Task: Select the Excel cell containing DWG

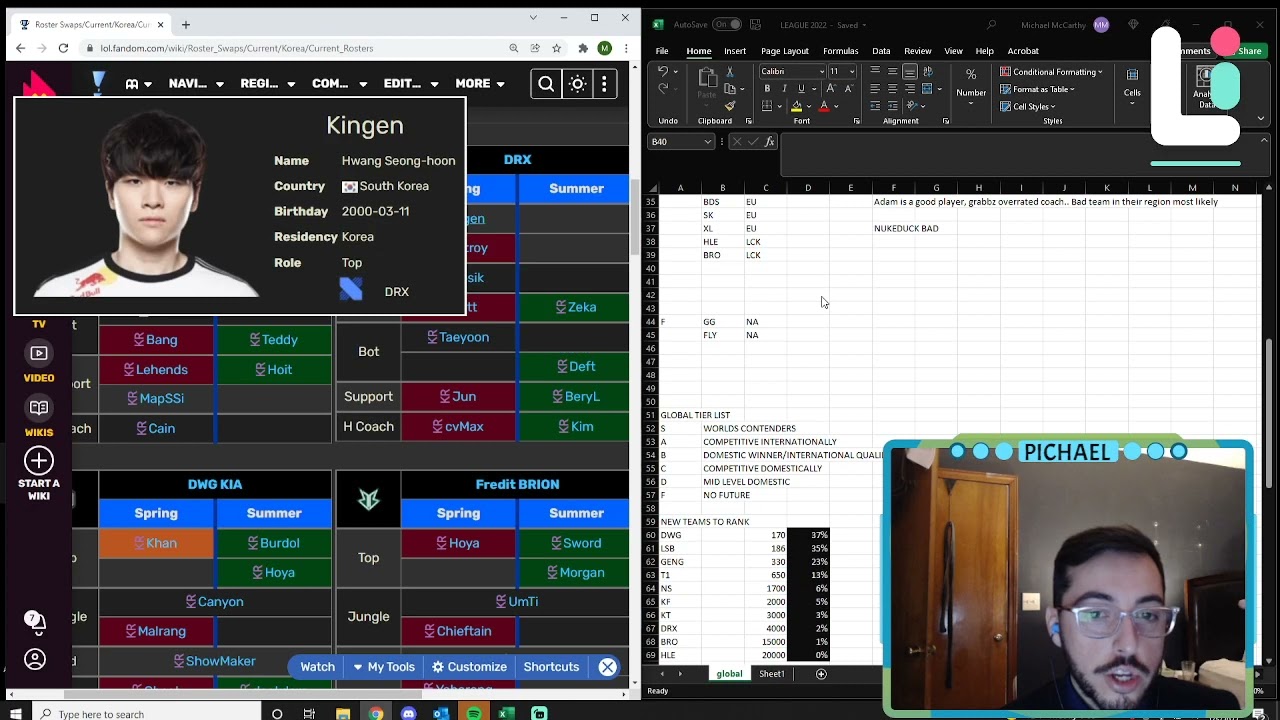Action: point(680,536)
